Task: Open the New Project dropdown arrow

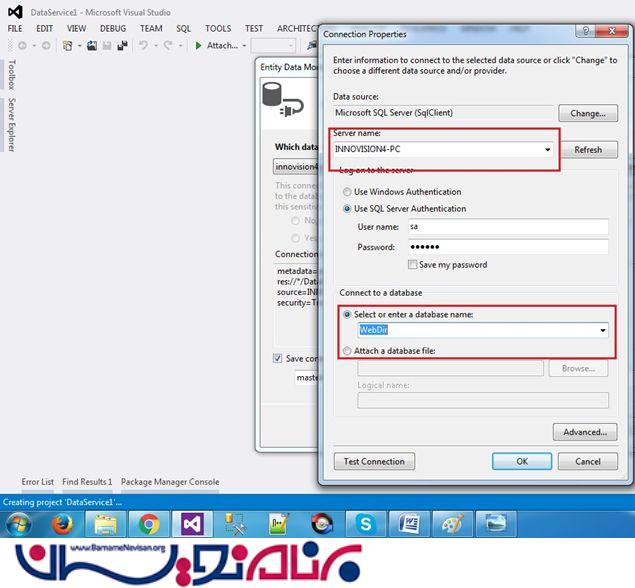Action: (x=79, y=46)
